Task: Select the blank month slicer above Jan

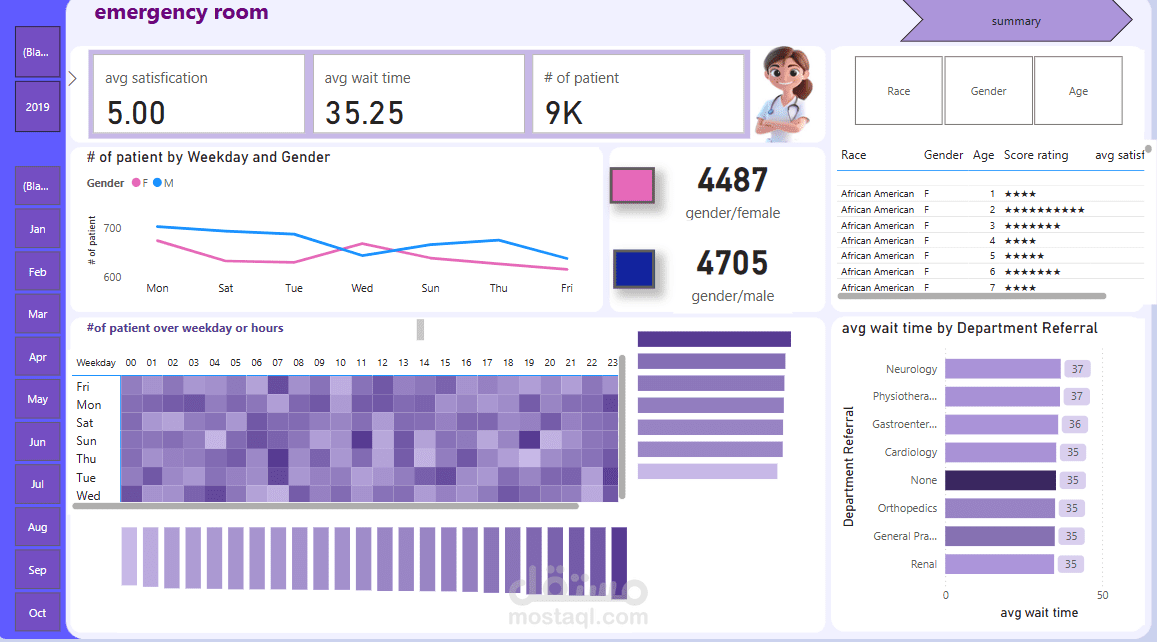Action: 38,186
